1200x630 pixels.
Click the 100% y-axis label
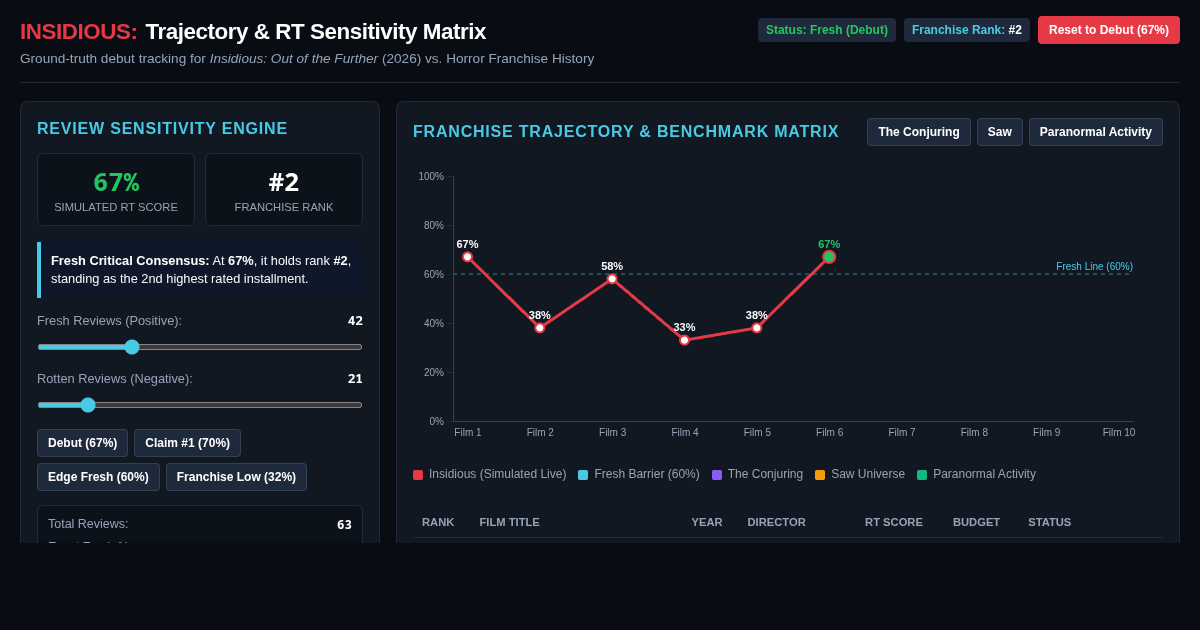[431, 177]
